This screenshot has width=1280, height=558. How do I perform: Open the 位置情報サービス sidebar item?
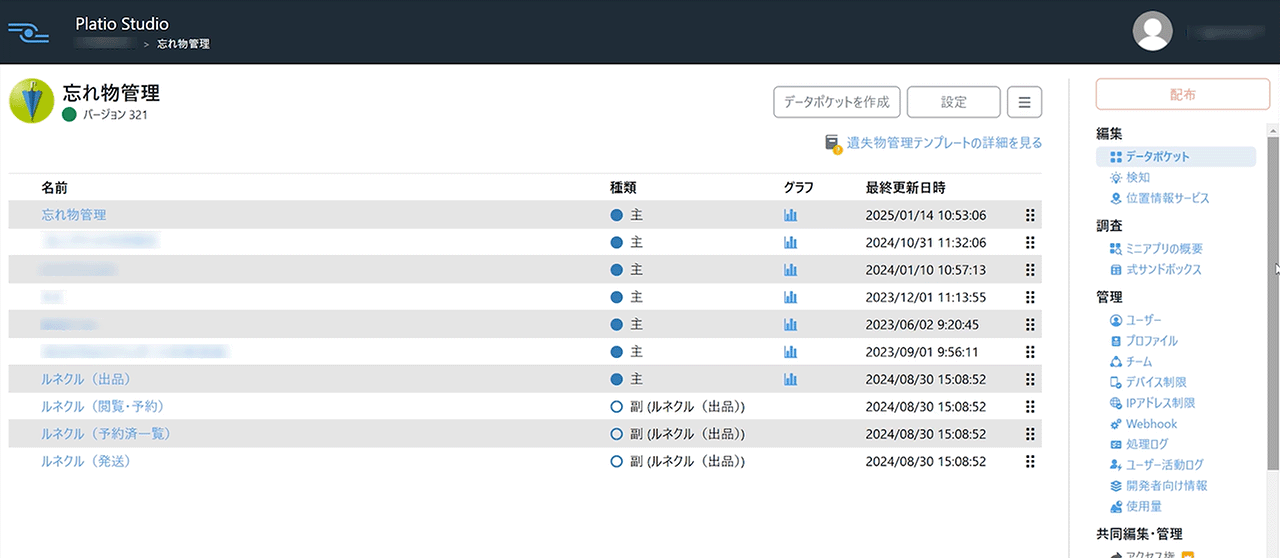(1167, 199)
